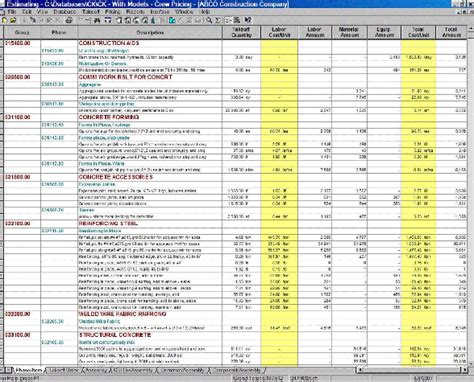The height and width of the screenshot is (382, 474).
Task: Open the Edit menu
Action: 27,12
